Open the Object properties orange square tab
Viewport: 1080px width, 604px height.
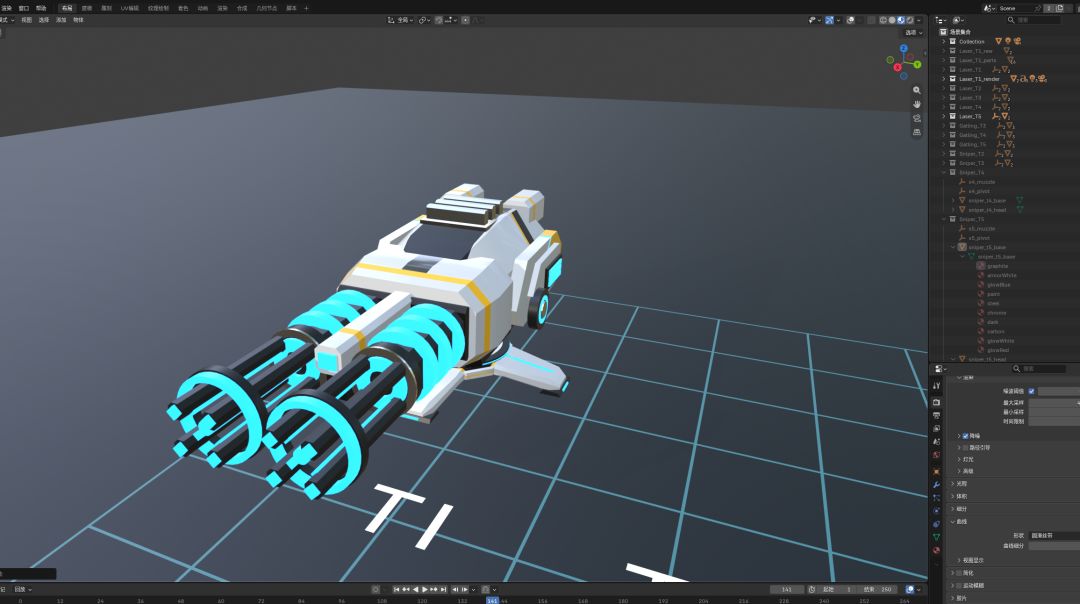coord(936,472)
